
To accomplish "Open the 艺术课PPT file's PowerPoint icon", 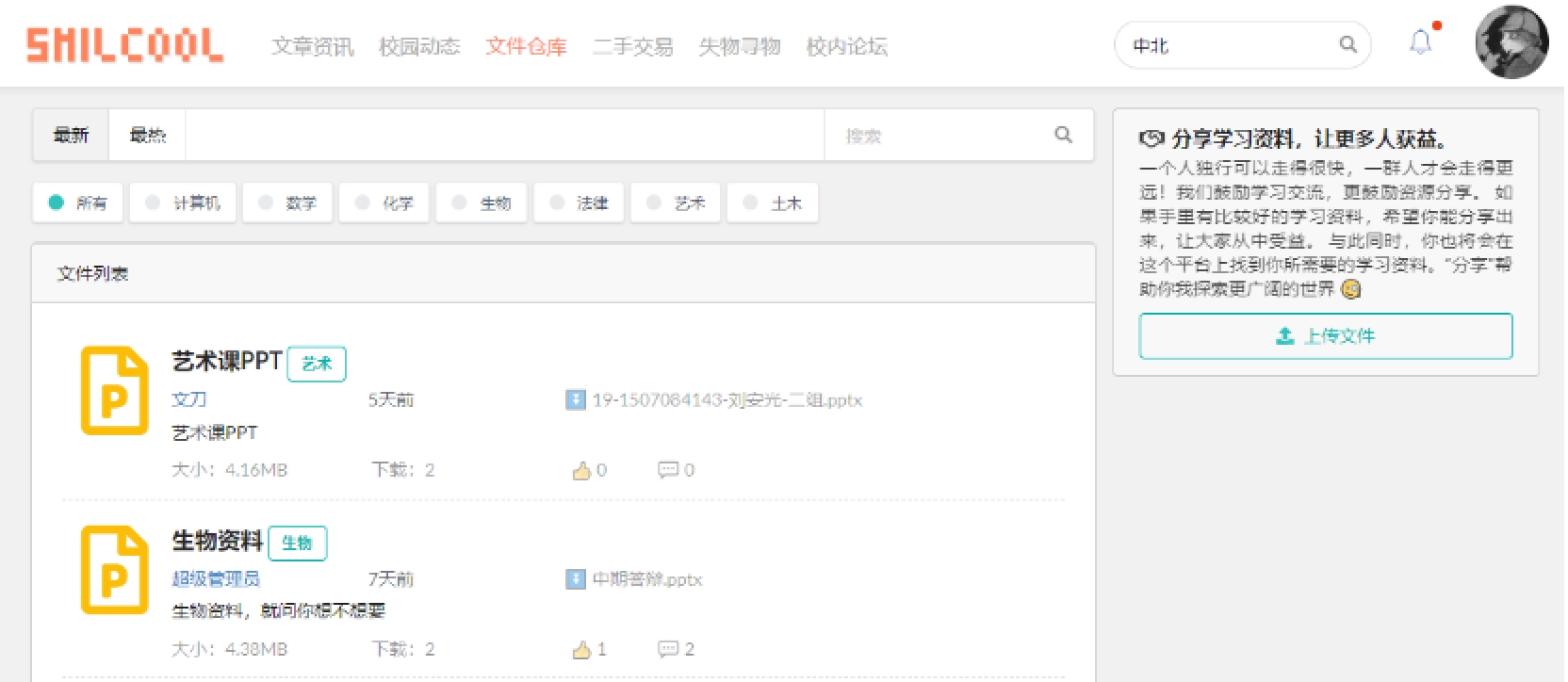I will (x=114, y=391).
